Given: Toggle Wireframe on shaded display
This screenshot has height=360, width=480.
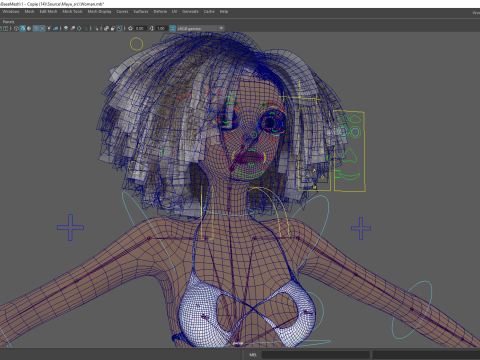Looking at the screenshot, I should 36,29.
